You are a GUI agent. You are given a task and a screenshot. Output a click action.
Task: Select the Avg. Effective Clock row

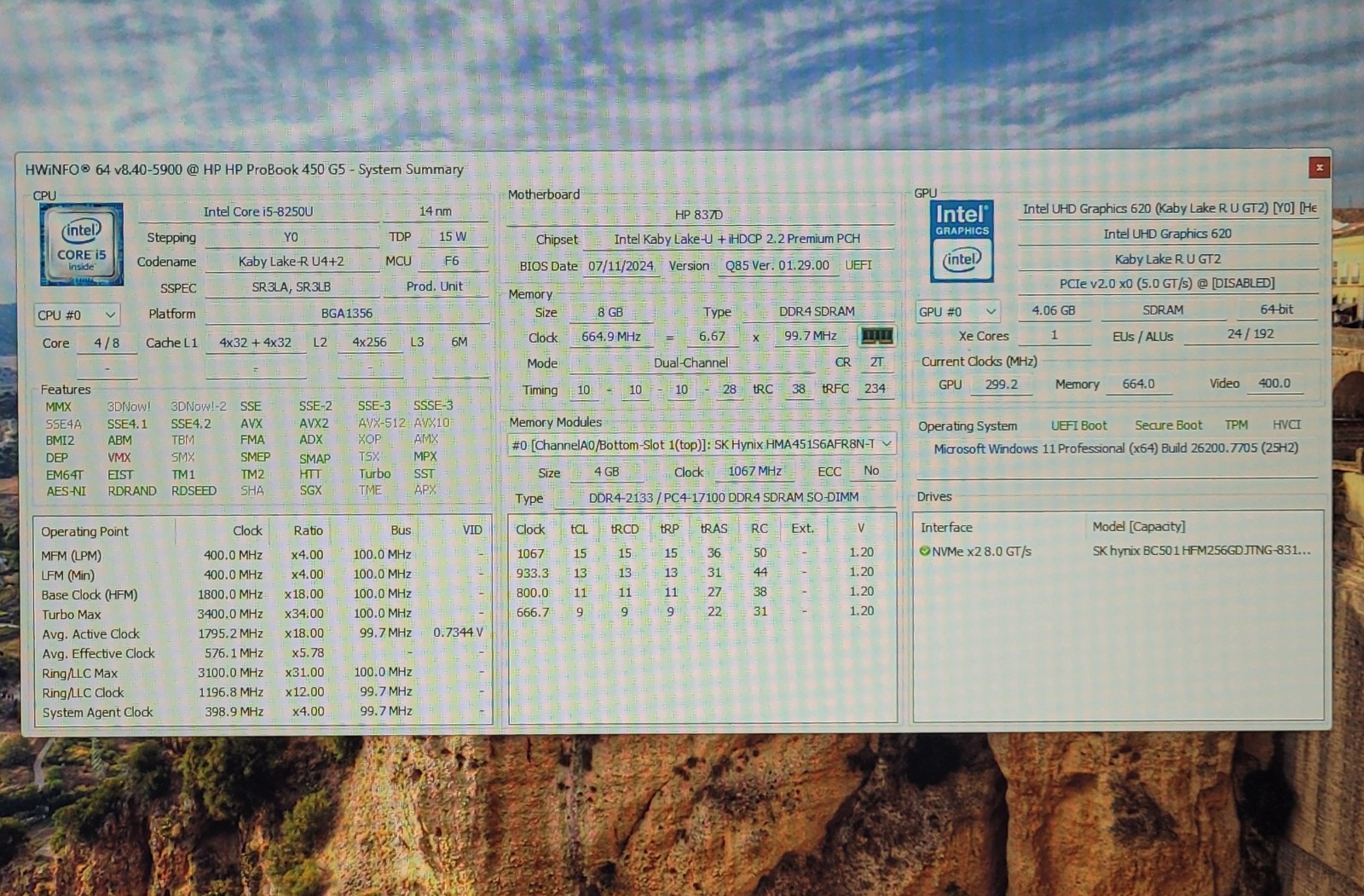(x=263, y=653)
